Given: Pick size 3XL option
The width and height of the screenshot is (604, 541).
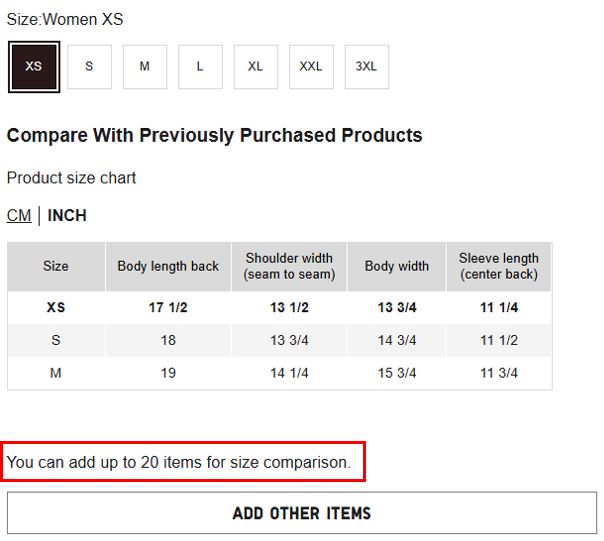Looking at the screenshot, I should pos(366,67).
